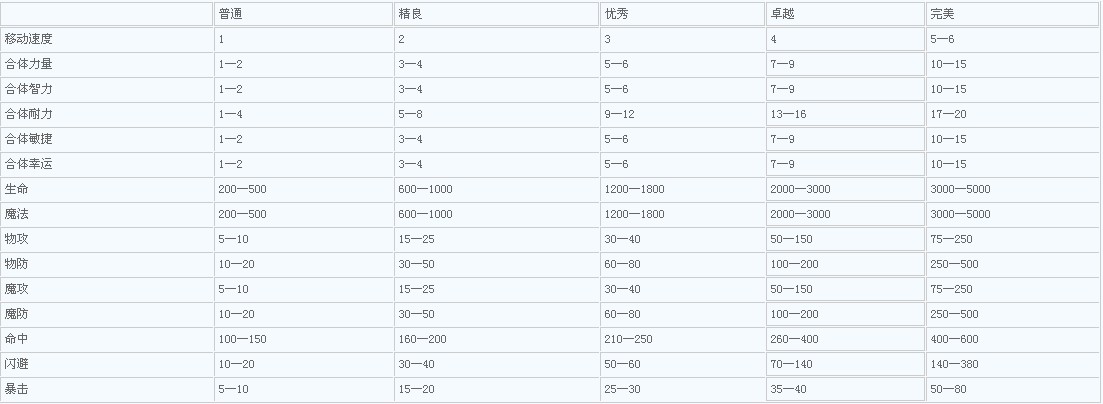The width and height of the screenshot is (1103, 404).
Task: Select the 210—250 cell under 优秀
Action: (x=628, y=339)
